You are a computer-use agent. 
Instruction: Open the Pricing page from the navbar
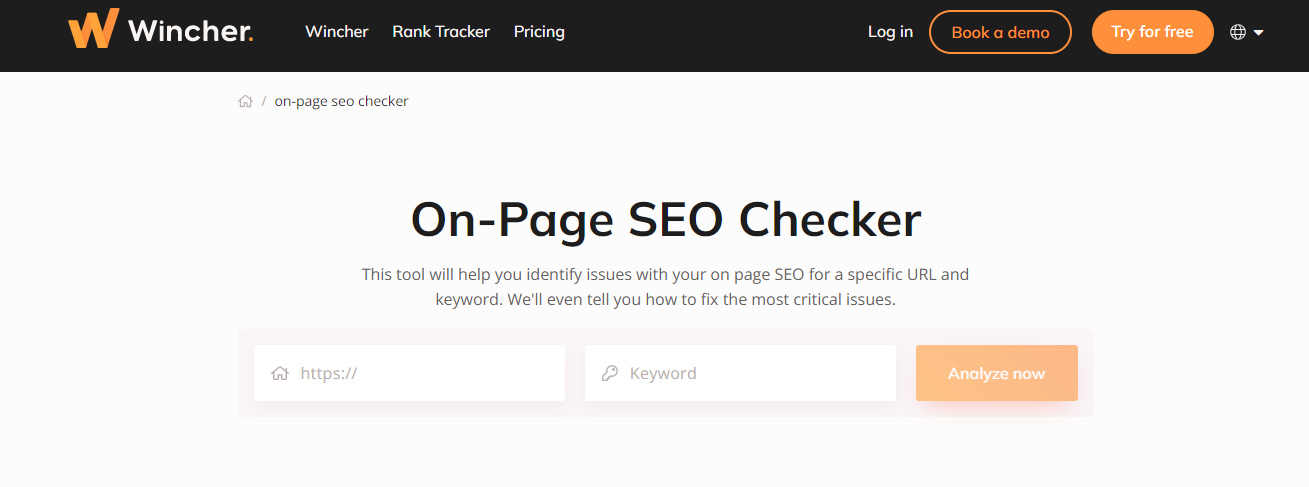[539, 32]
